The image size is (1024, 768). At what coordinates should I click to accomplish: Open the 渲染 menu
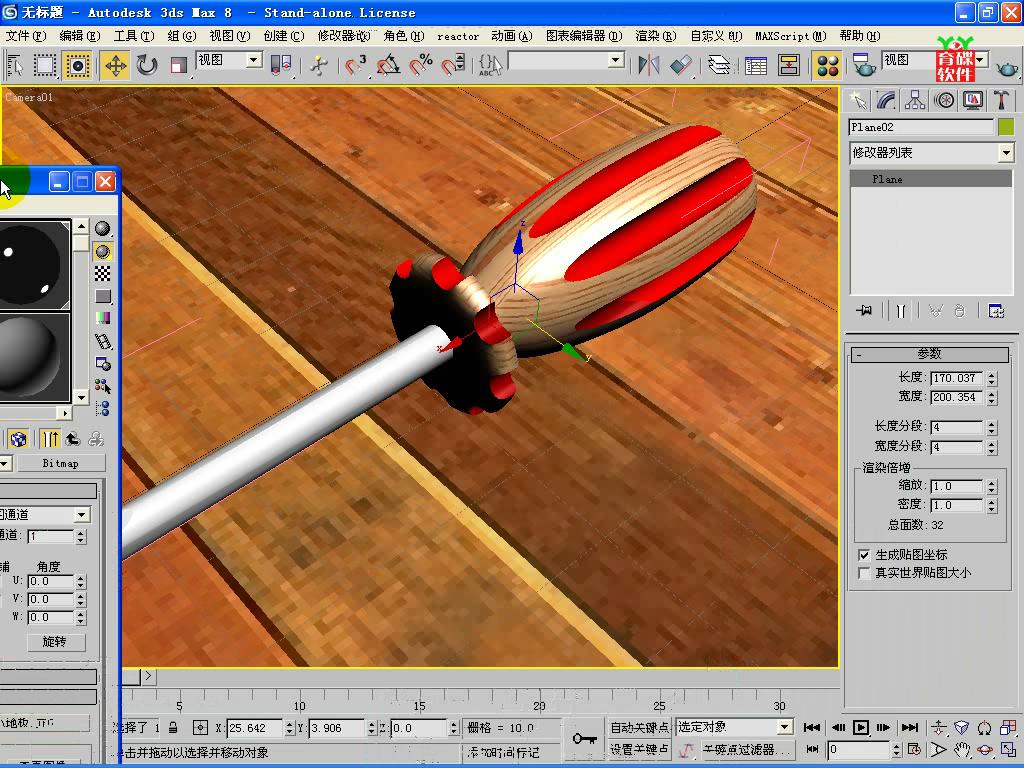pyautogui.click(x=656, y=36)
